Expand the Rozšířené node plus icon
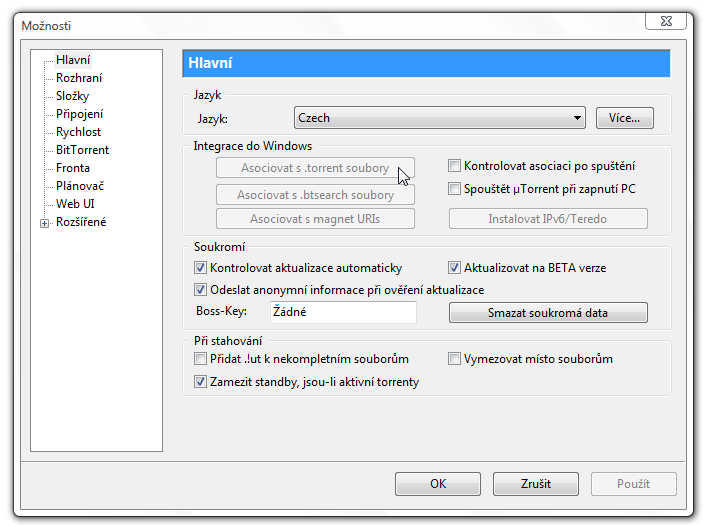Viewport: 706px width, 527px height. click(44, 223)
